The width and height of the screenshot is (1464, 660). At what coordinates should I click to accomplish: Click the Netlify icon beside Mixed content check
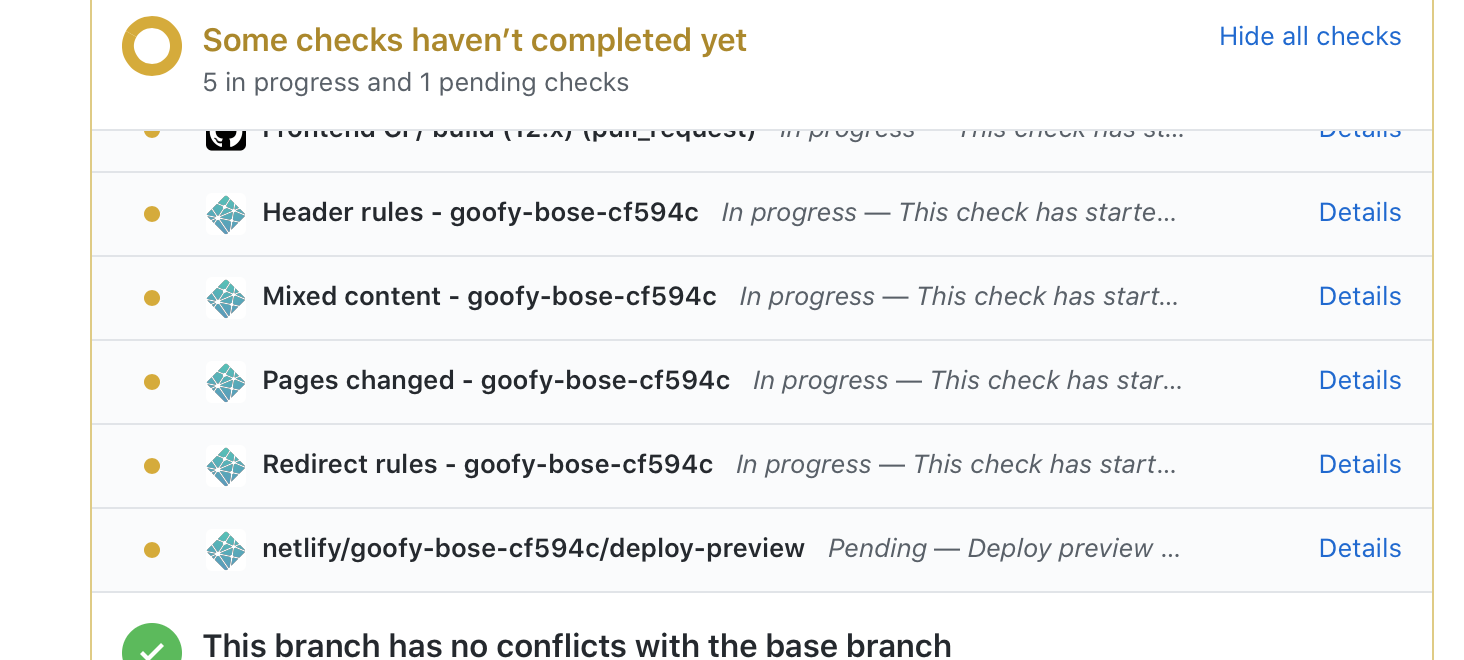(x=226, y=297)
